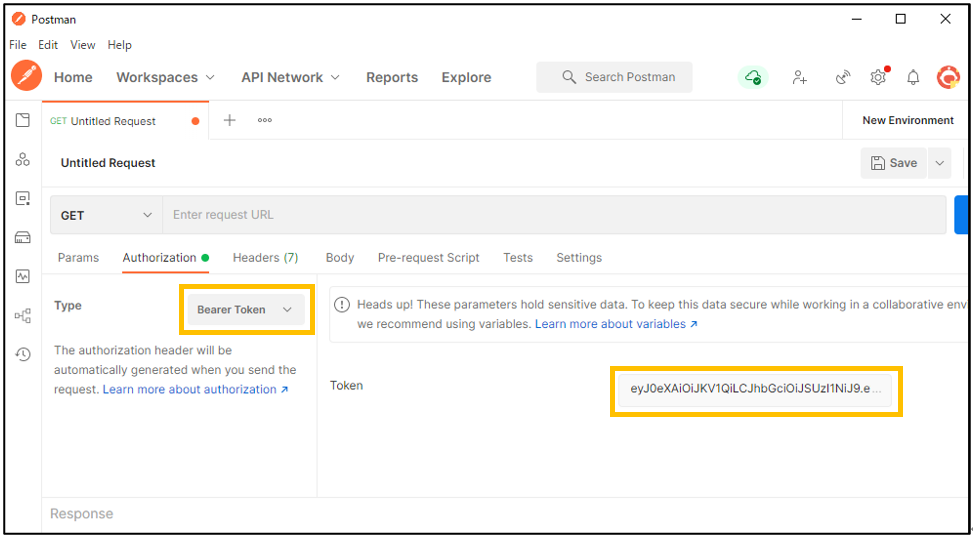Switch to the Headers (7) tab

[266, 258]
